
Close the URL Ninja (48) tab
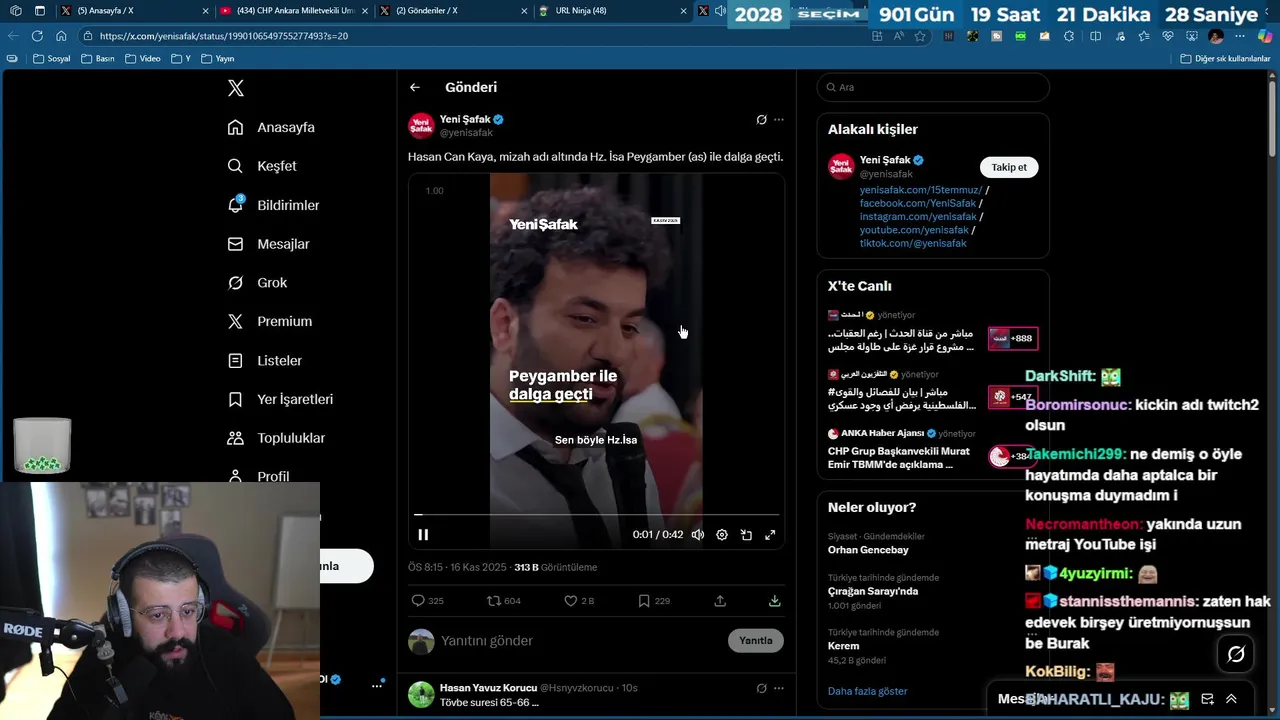click(x=684, y=11)
